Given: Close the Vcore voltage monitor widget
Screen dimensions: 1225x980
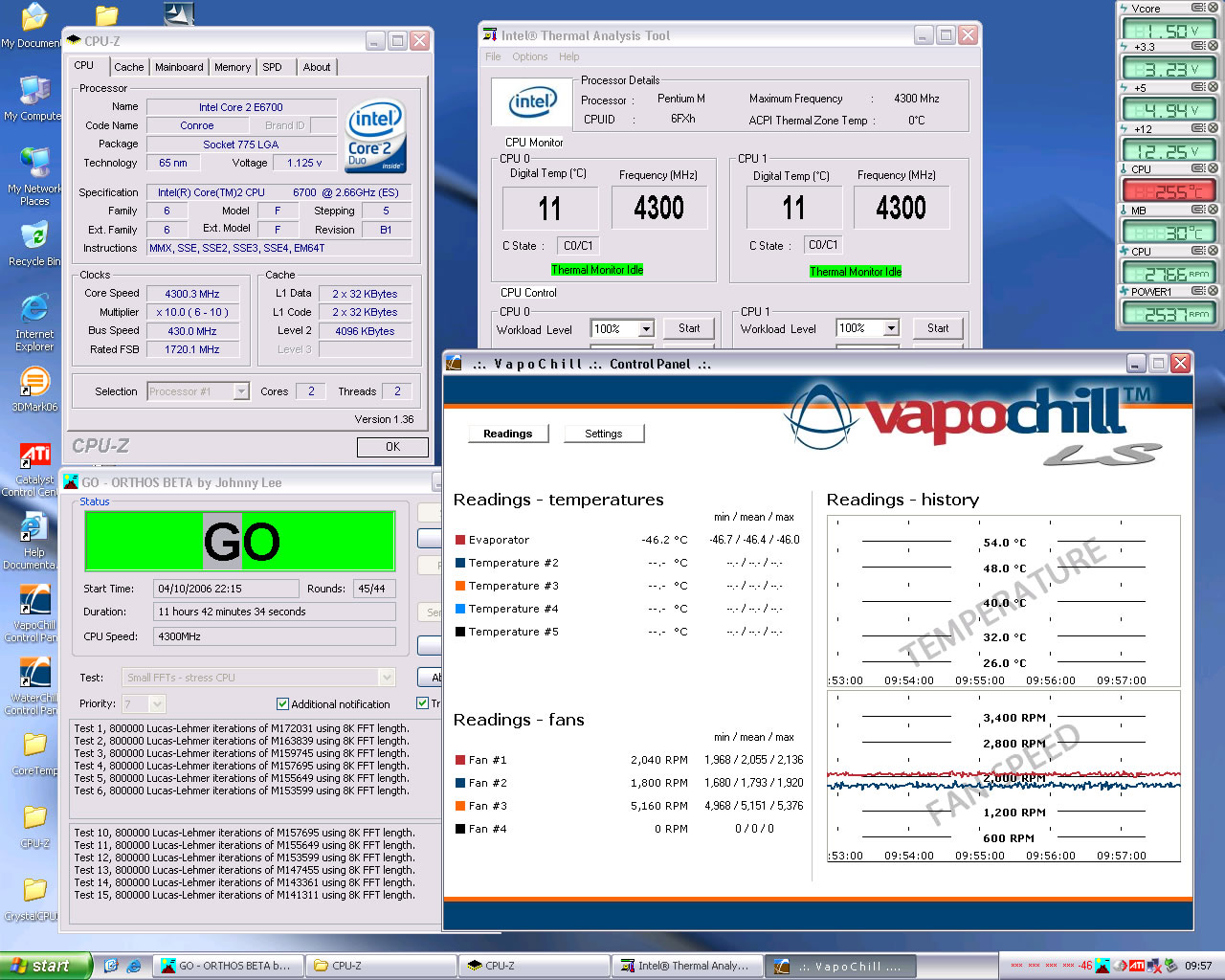Looking at the screenshot, I should tap(1213, 8).
